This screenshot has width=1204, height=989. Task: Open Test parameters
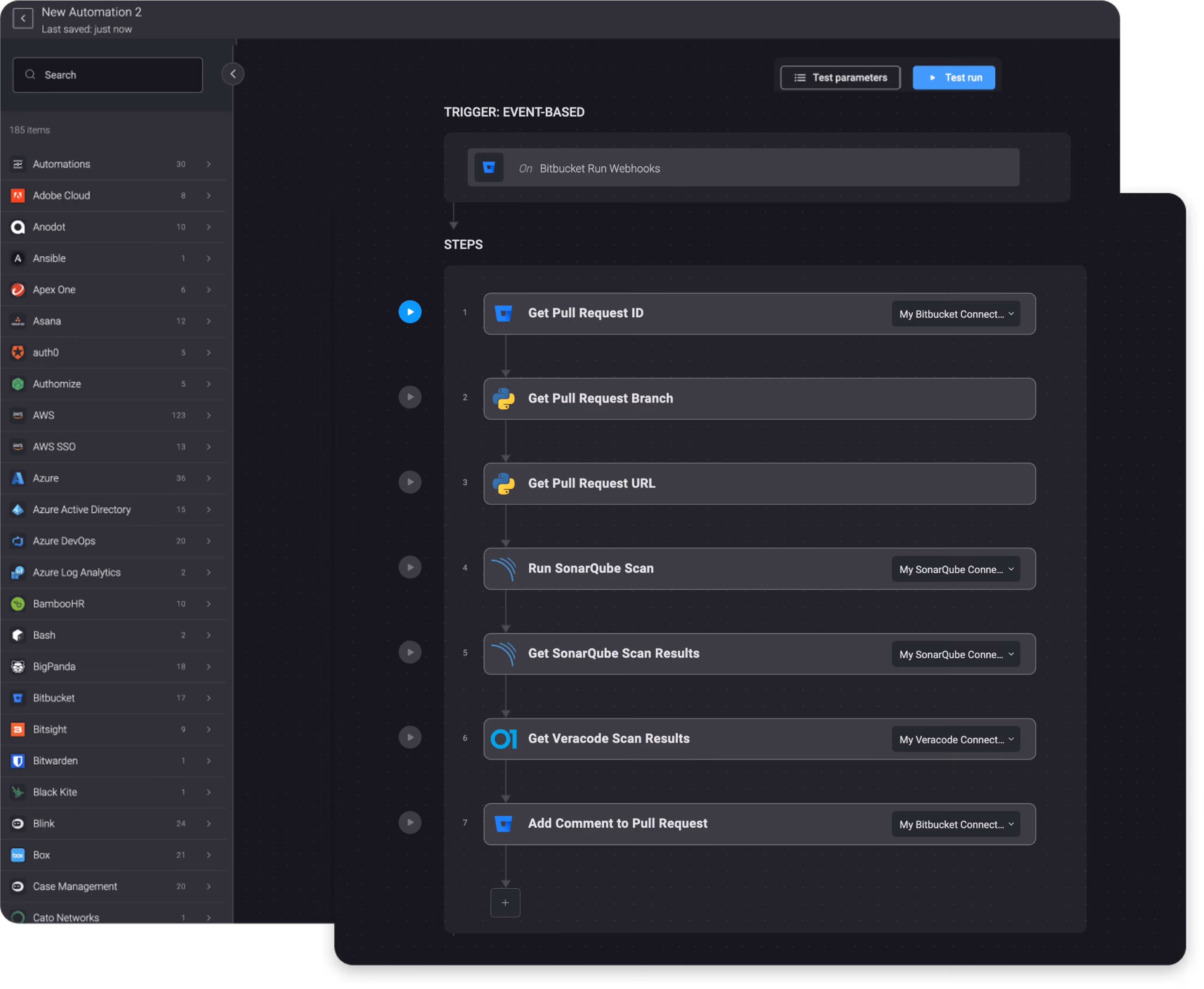pyautogui.click(x=840, y=78)
